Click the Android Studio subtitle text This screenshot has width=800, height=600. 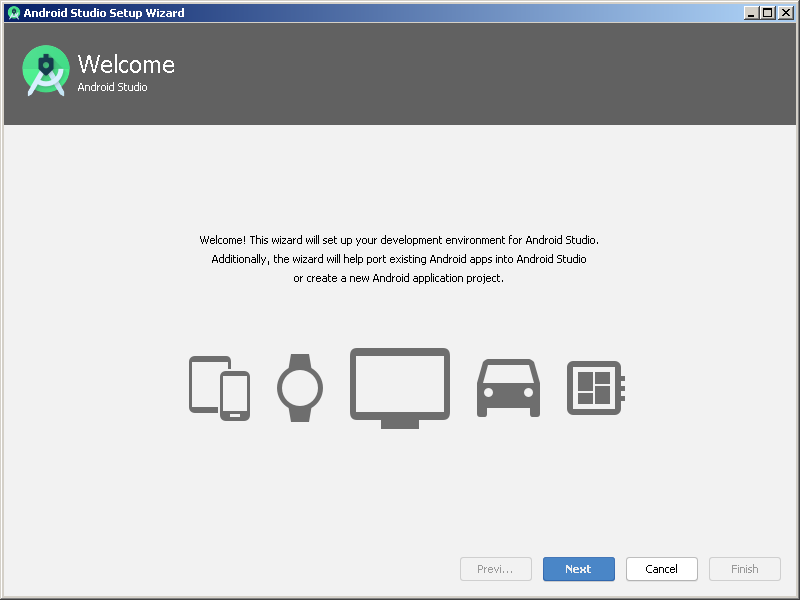coord(112,87)
